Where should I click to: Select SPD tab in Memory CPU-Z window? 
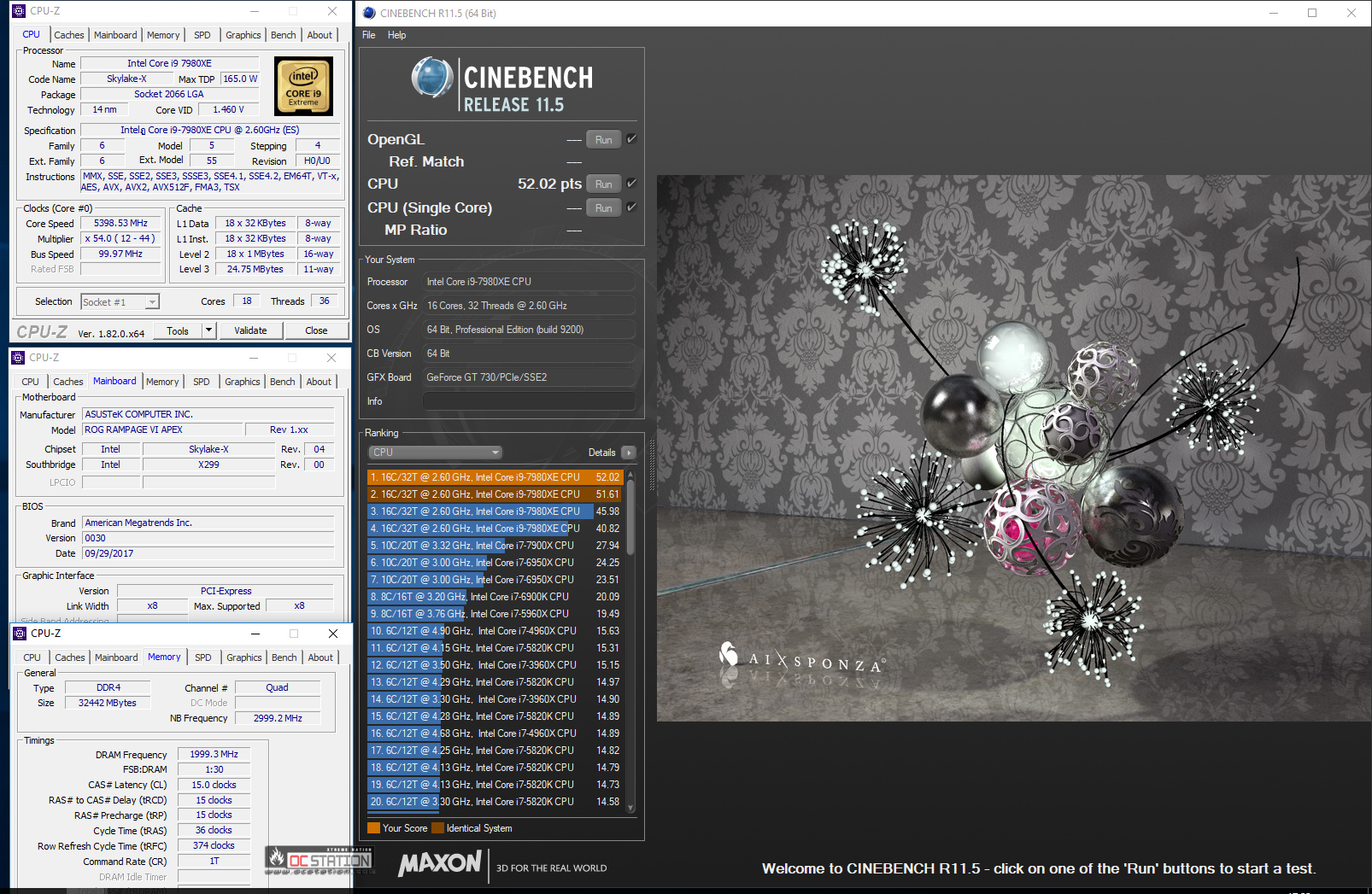pyautogui.click(x=203, y=657)
